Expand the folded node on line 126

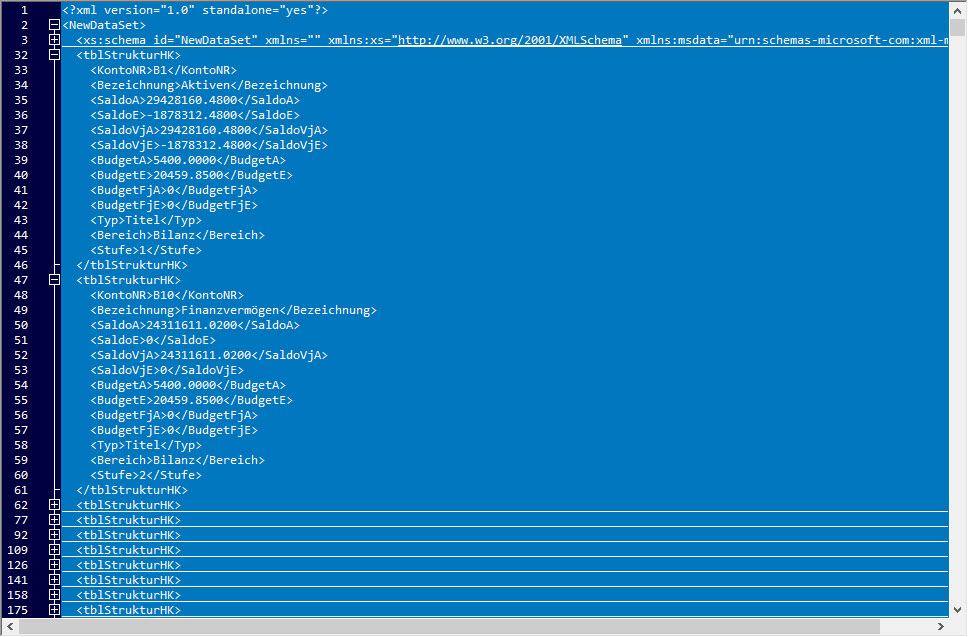pos(54,565)
